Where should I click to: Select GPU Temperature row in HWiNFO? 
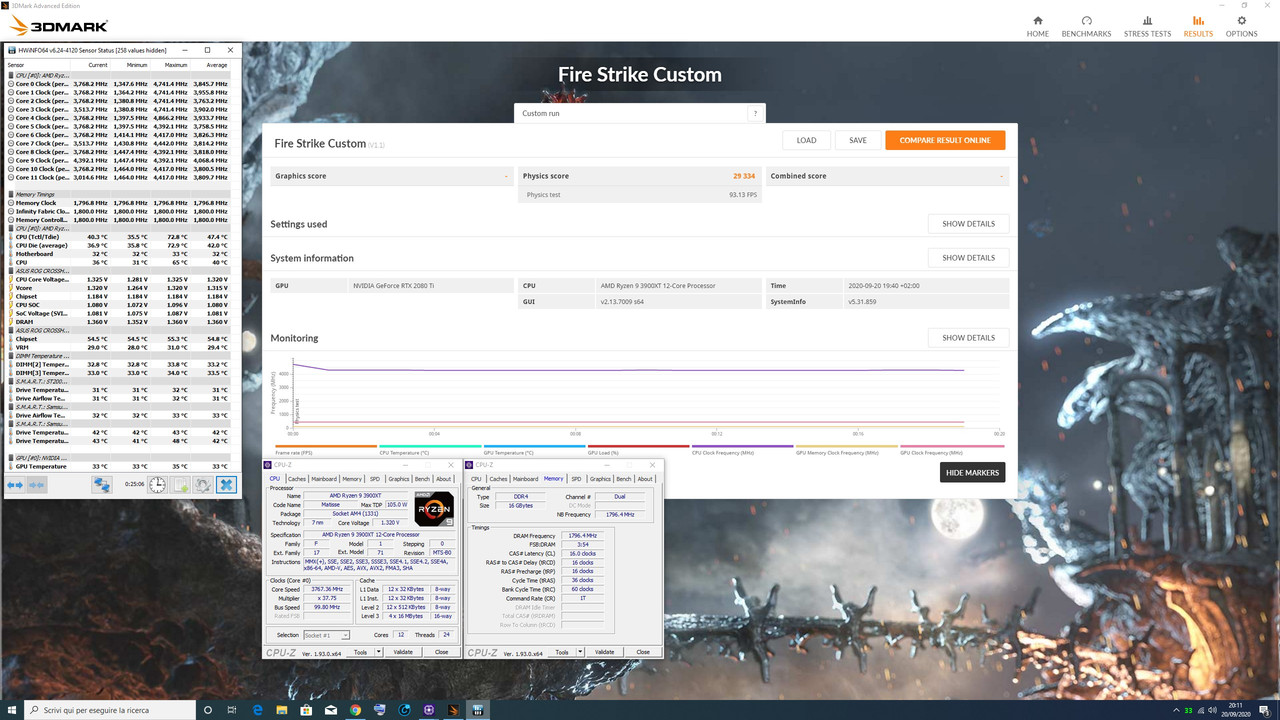(x=118, y=466)
